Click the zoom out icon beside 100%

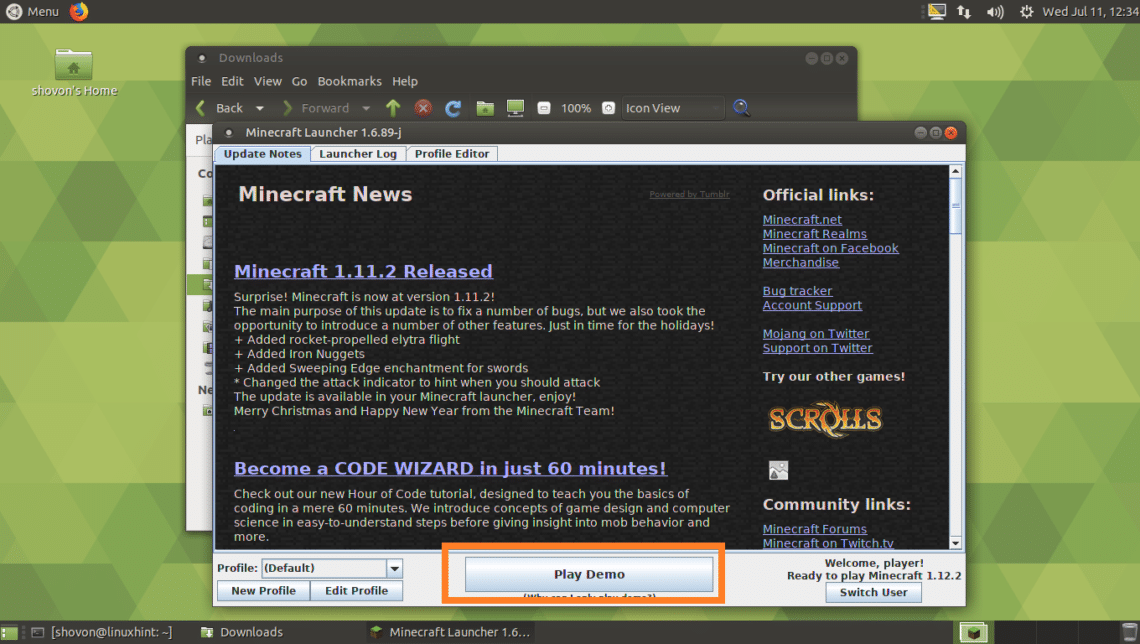pyautogui.click(x=543, y=108)
